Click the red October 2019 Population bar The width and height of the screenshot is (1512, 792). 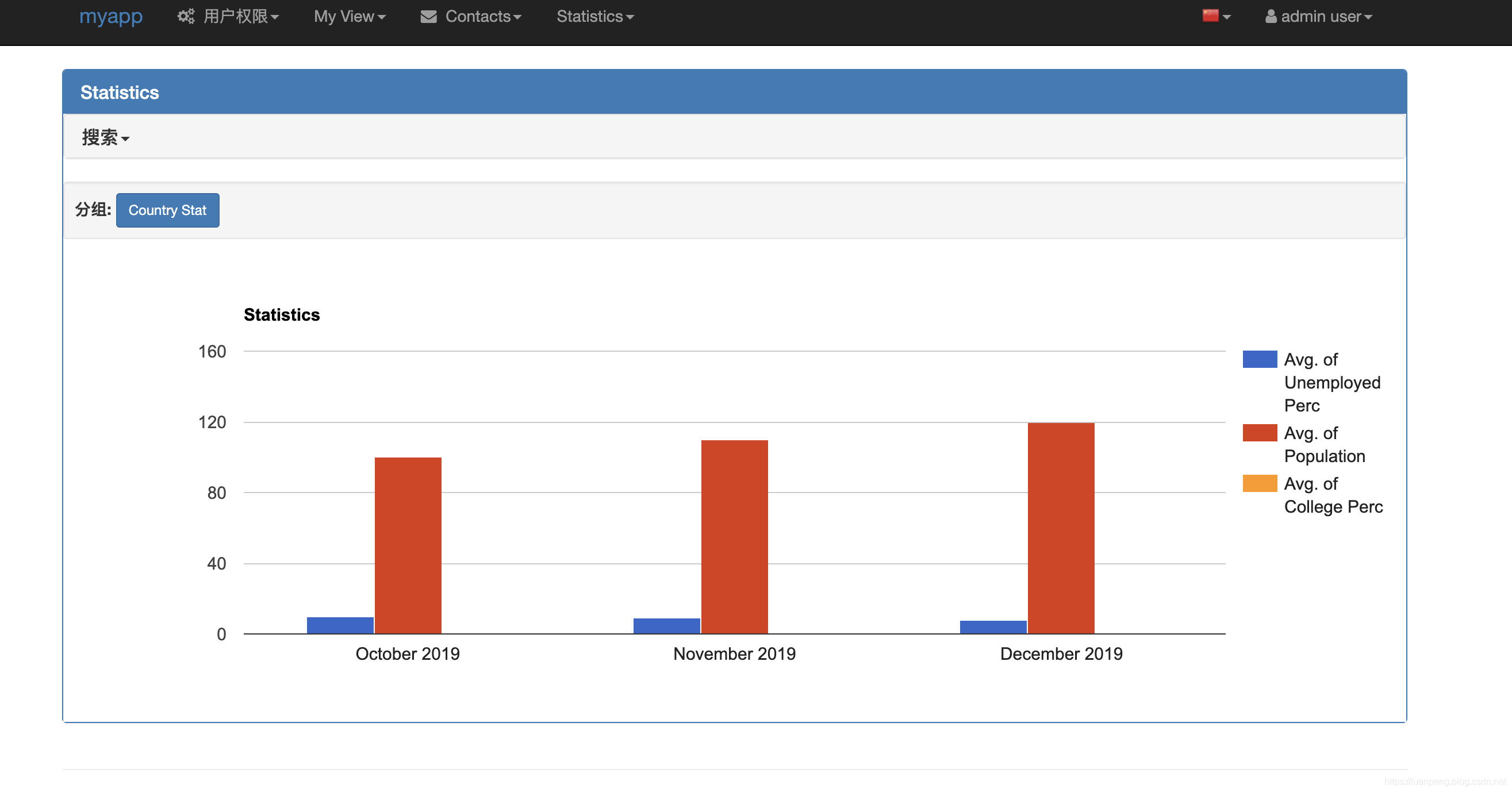tap(408, 545)
